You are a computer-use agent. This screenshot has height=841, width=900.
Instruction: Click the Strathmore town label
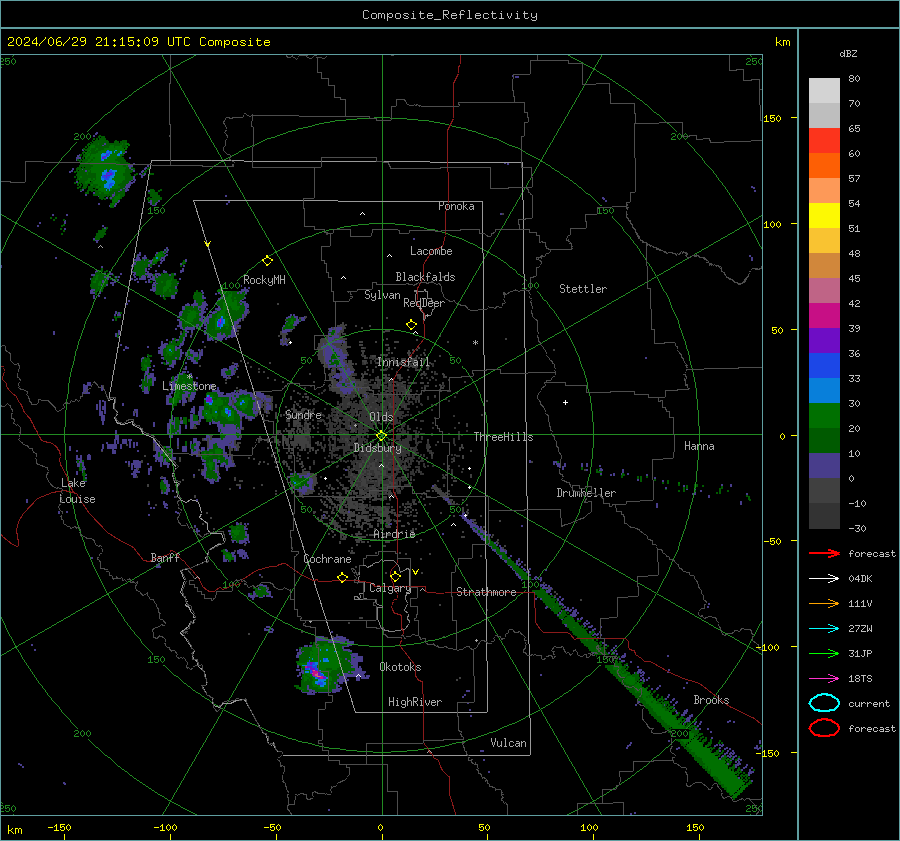click(x=486, y=592)
